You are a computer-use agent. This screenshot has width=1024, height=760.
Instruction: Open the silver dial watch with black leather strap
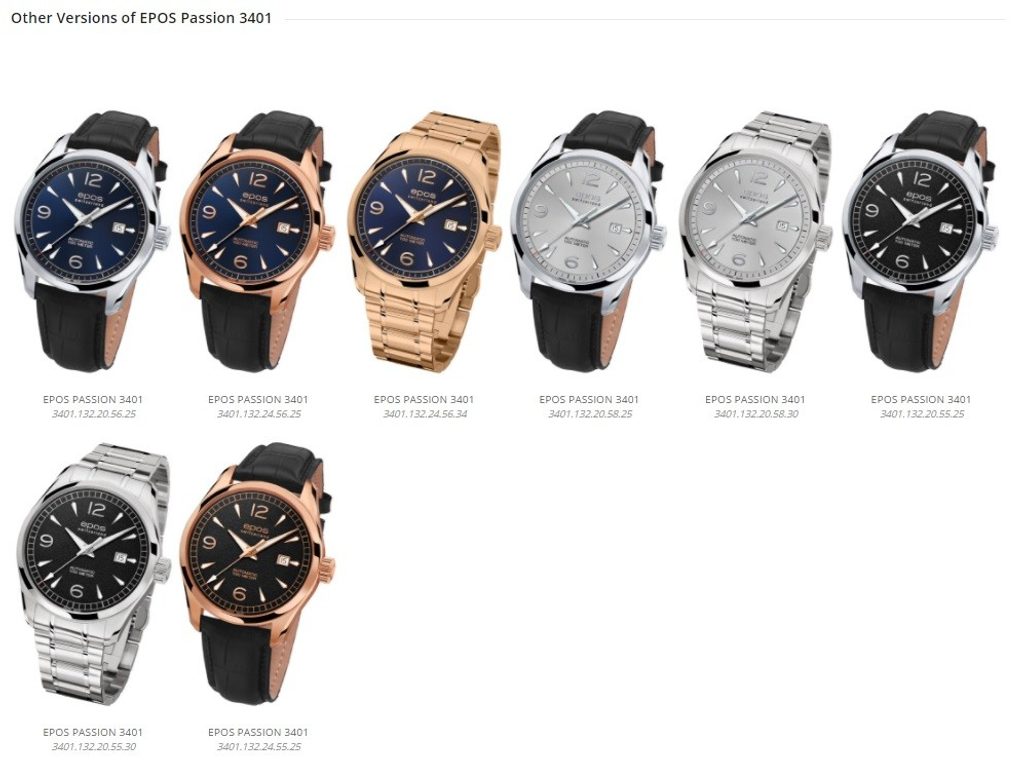589,242
